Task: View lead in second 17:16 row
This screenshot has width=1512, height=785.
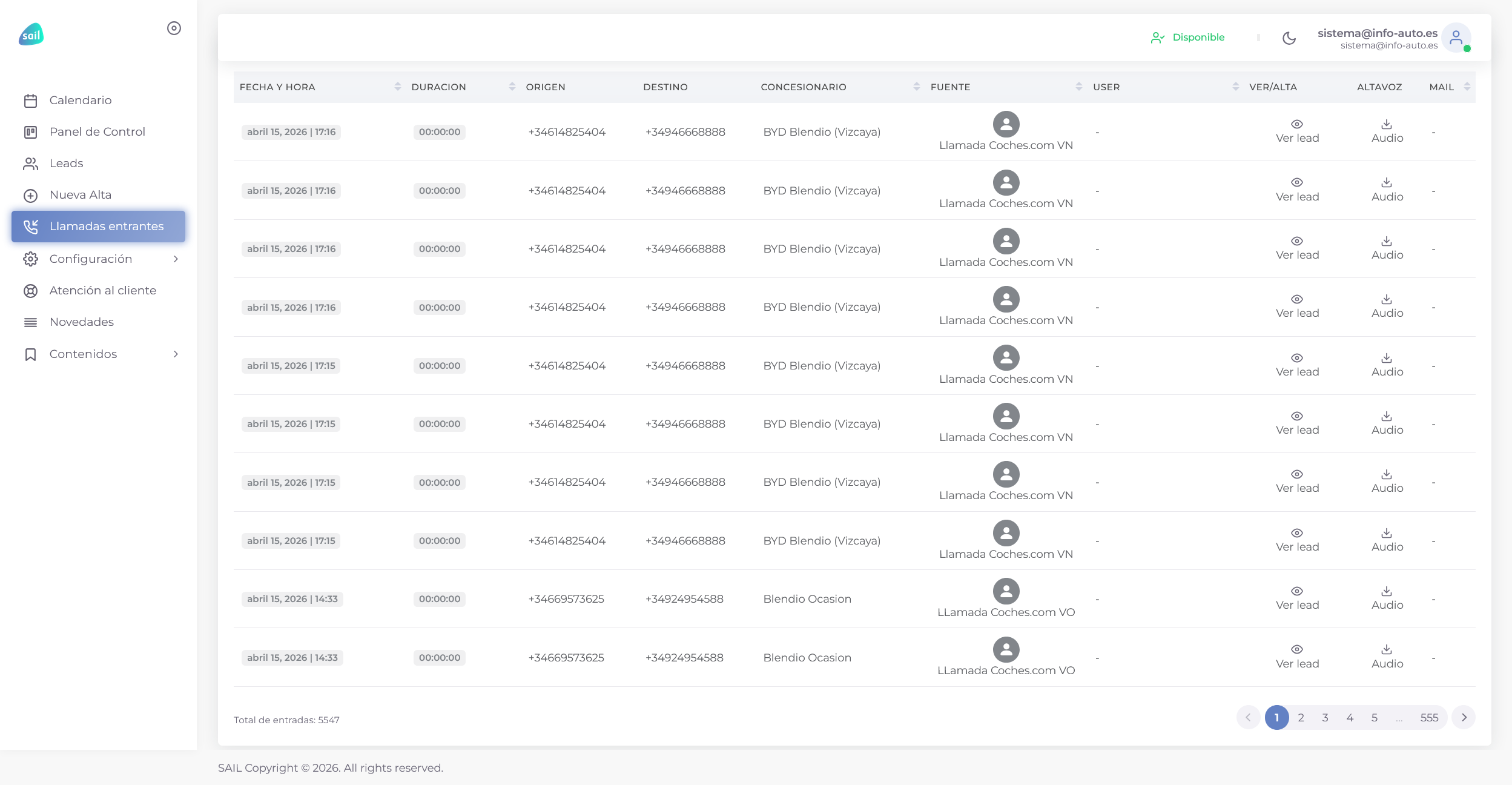Action: (1297, 190)
